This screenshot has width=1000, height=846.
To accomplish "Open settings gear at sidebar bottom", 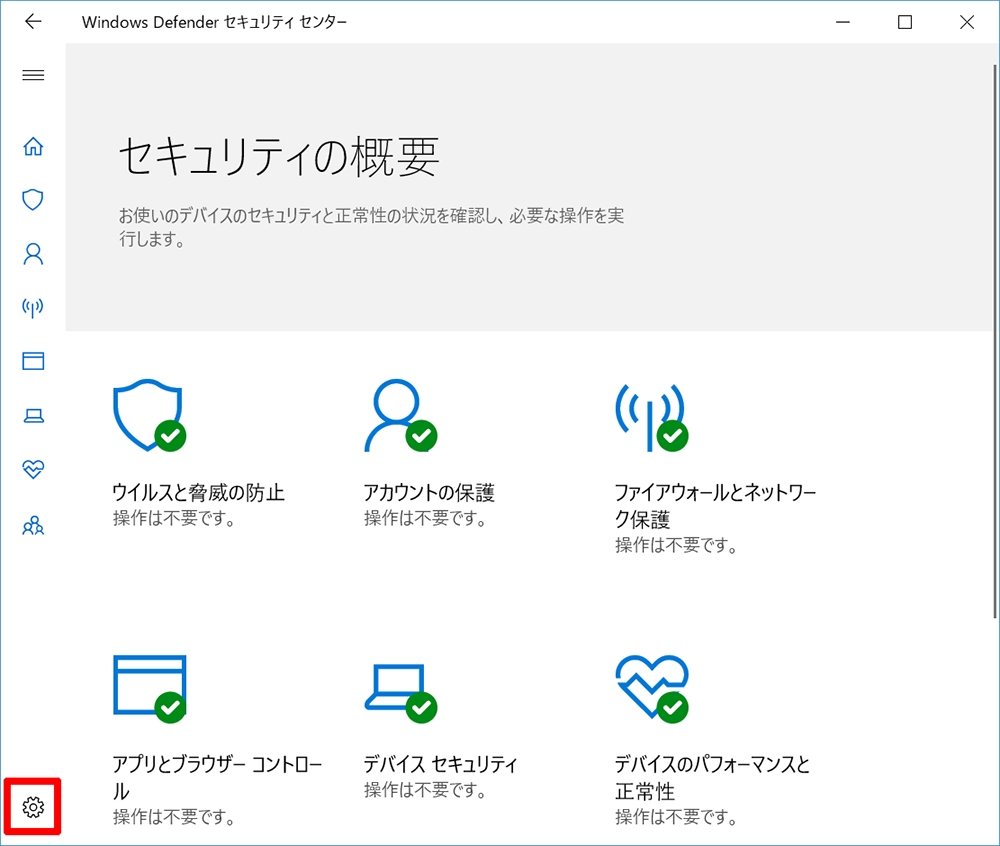I will pos(33,807).
